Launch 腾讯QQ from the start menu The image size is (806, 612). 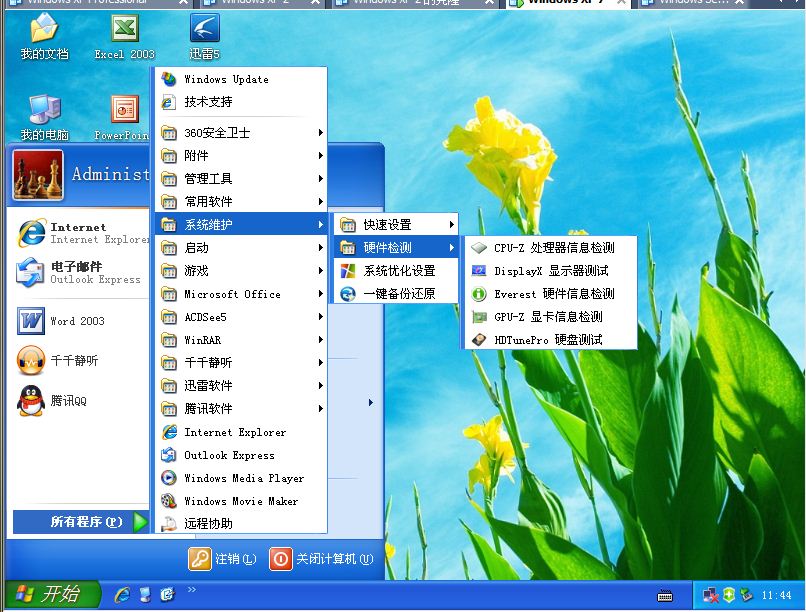(51, 400)
